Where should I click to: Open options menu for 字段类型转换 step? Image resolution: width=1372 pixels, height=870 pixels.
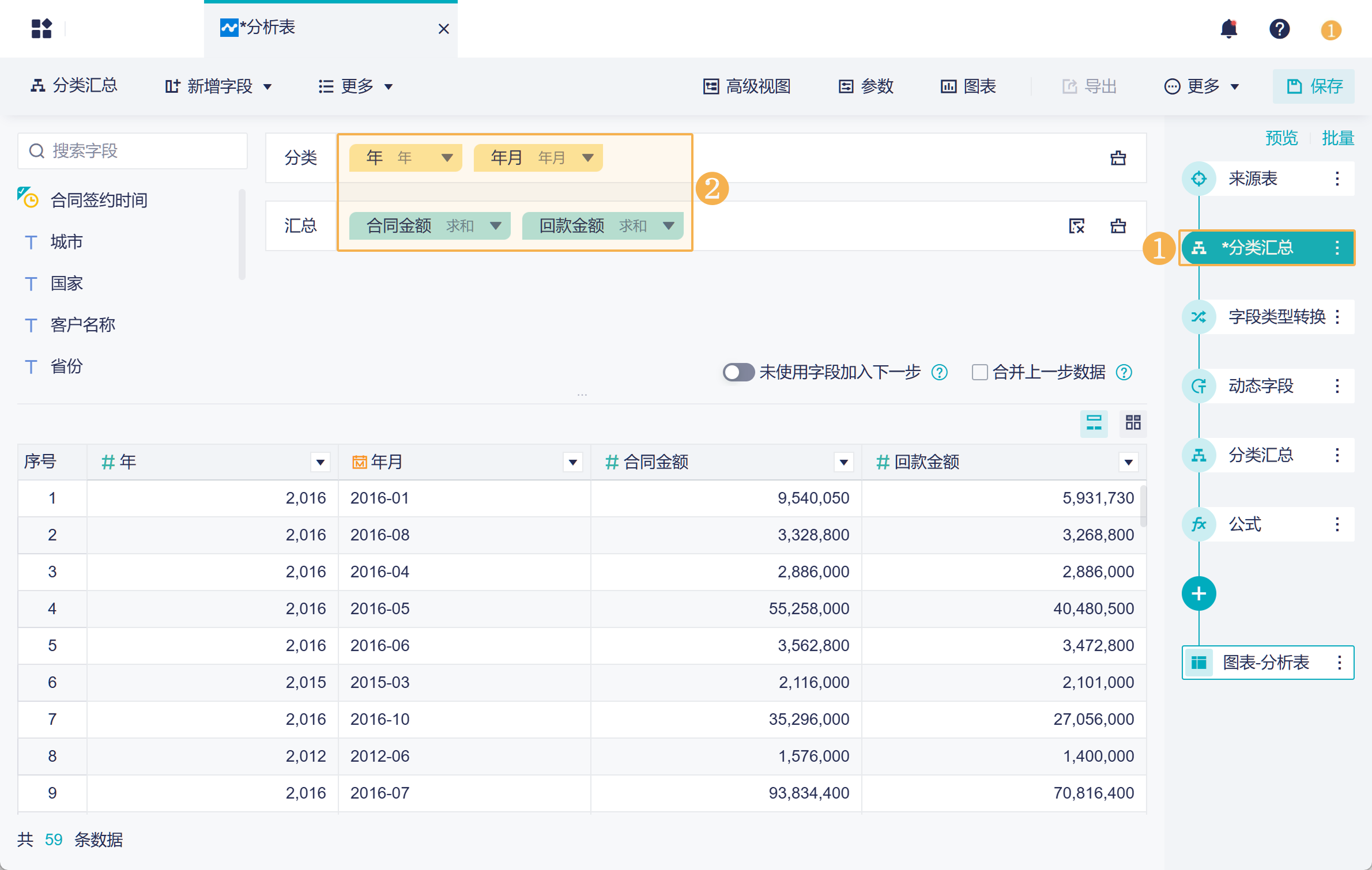(x=1337, y=317)
